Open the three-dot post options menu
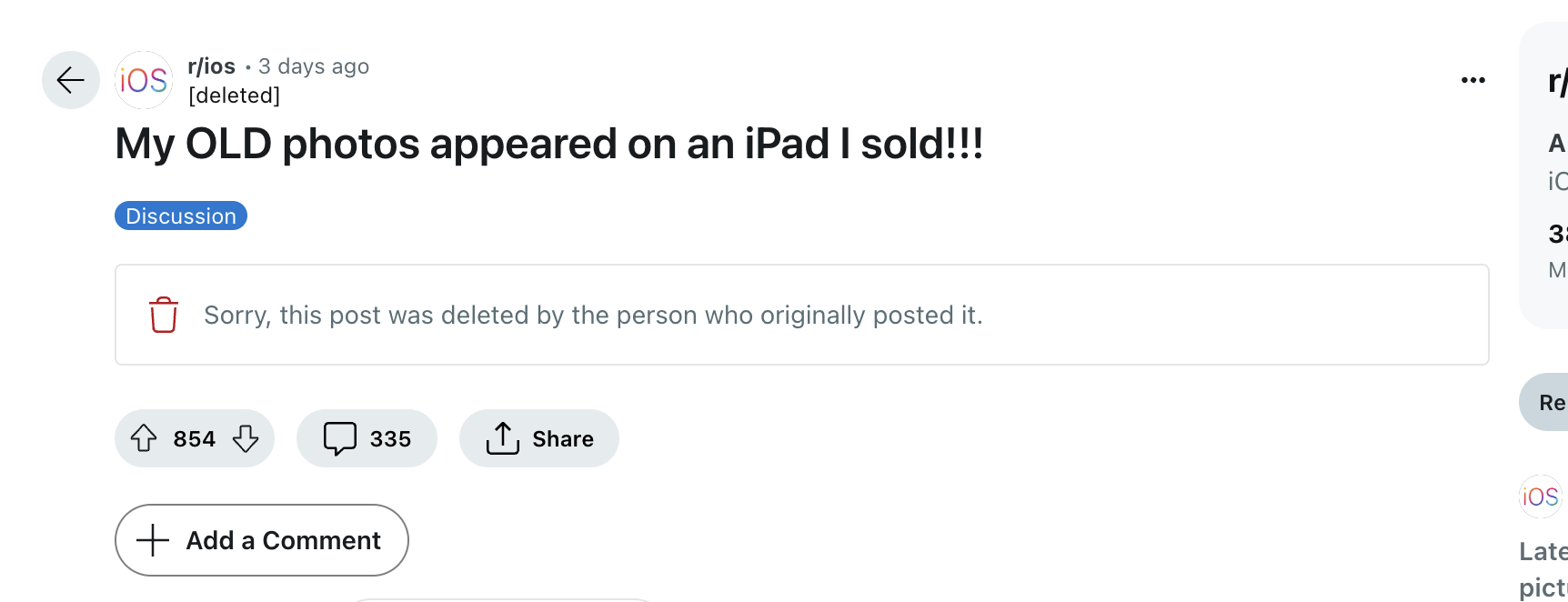Image resolution: width=1568 pixels, height=602 pixels. pos(1473,80)
